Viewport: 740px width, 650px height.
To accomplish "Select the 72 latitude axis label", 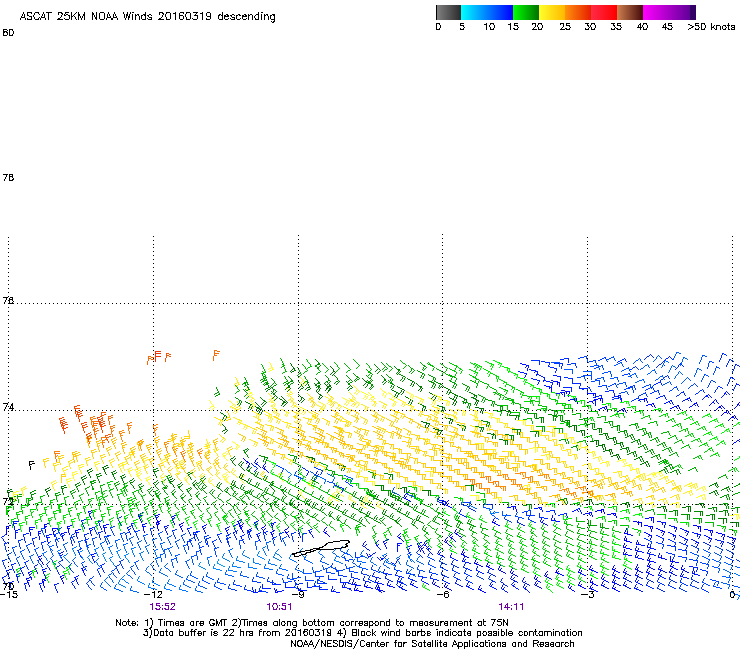I will coord(8,501).
